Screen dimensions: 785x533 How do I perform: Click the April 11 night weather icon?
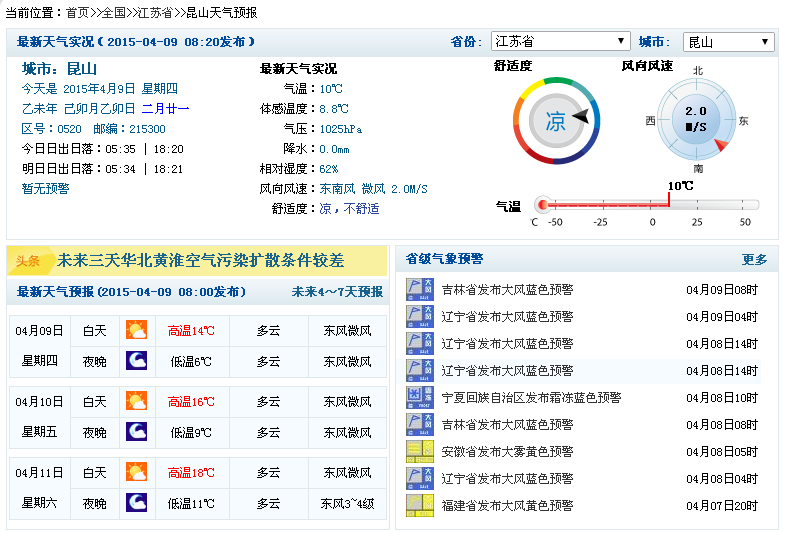pos(135,502)
